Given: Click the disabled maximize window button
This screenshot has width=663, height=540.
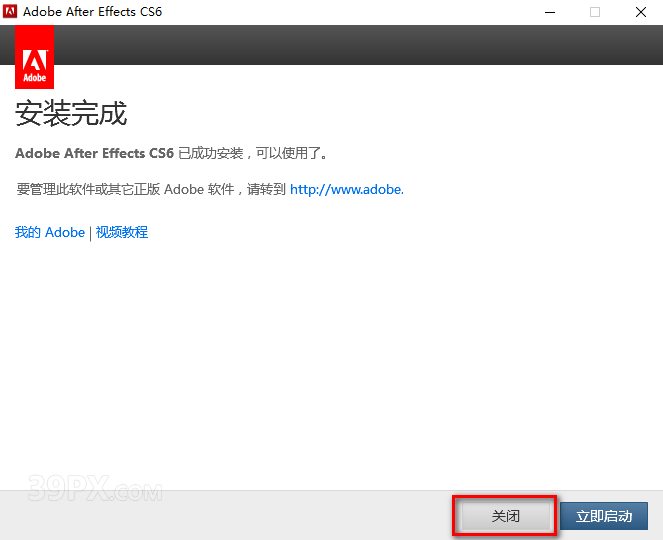Looking at the screenshot, I should point(595,12).
